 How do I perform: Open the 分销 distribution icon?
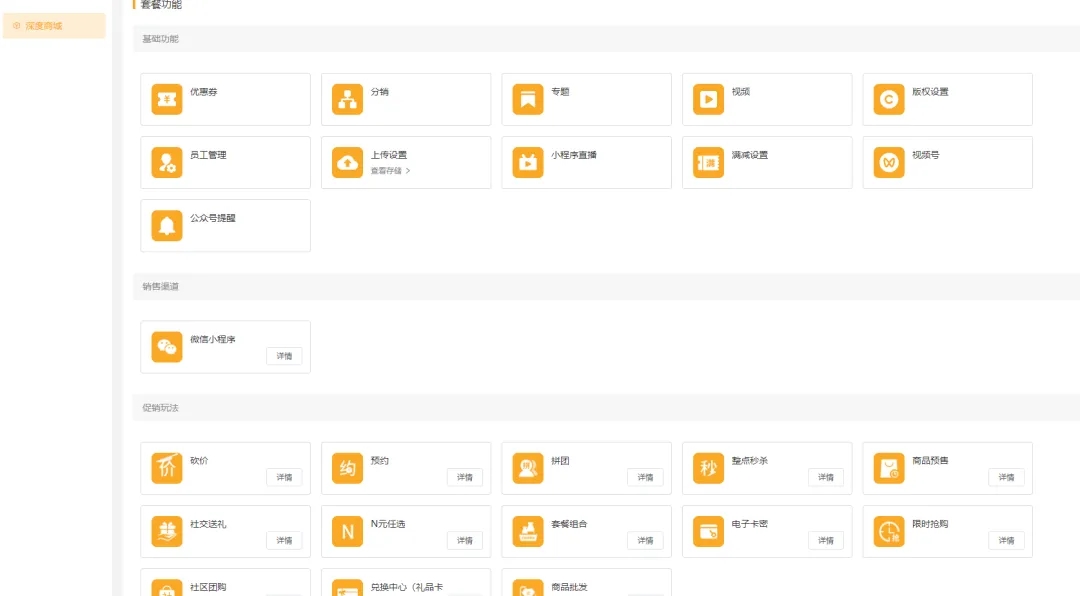tap(347, 99)
